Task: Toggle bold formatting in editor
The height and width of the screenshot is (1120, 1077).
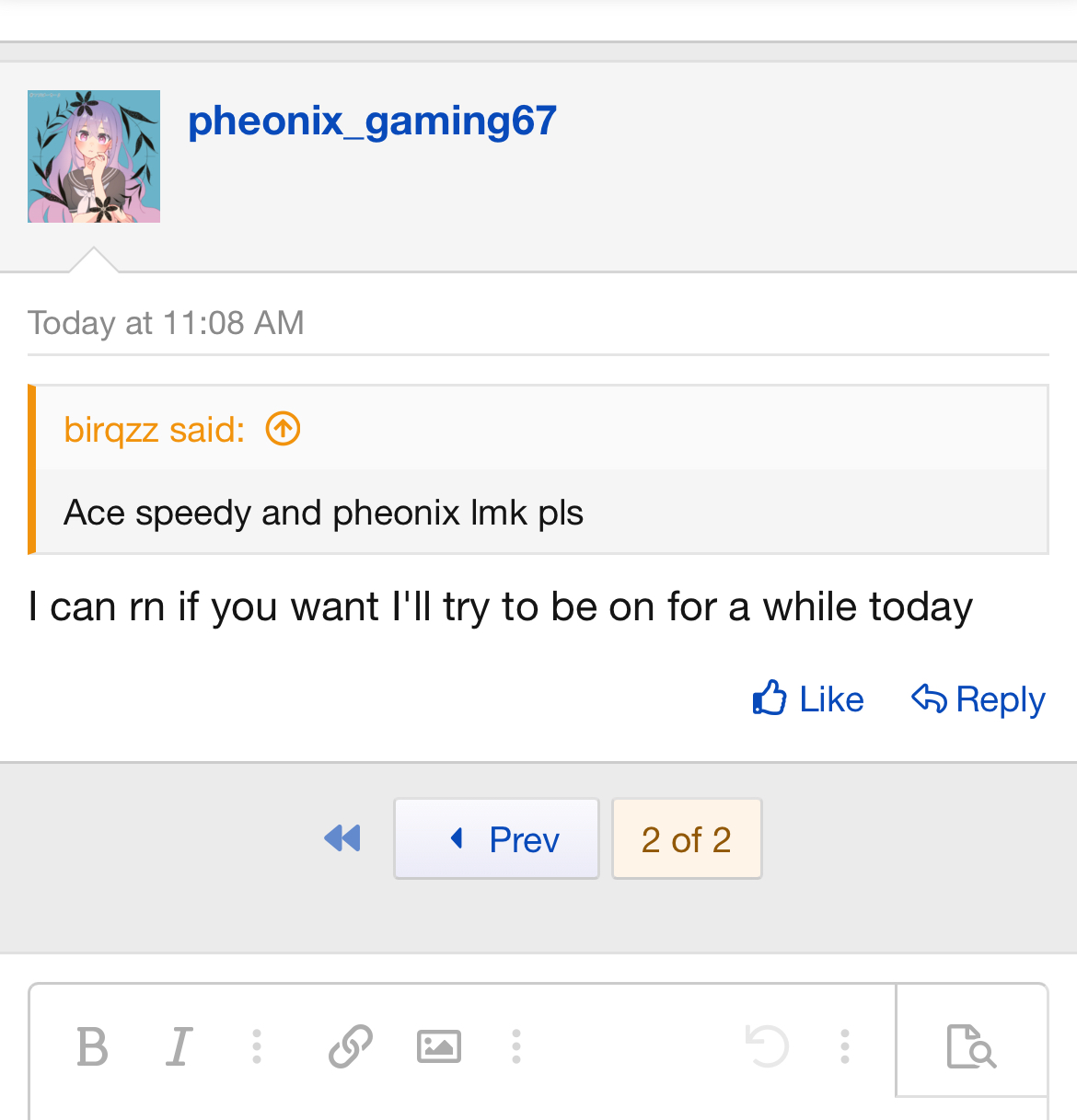Action: 92,1046
